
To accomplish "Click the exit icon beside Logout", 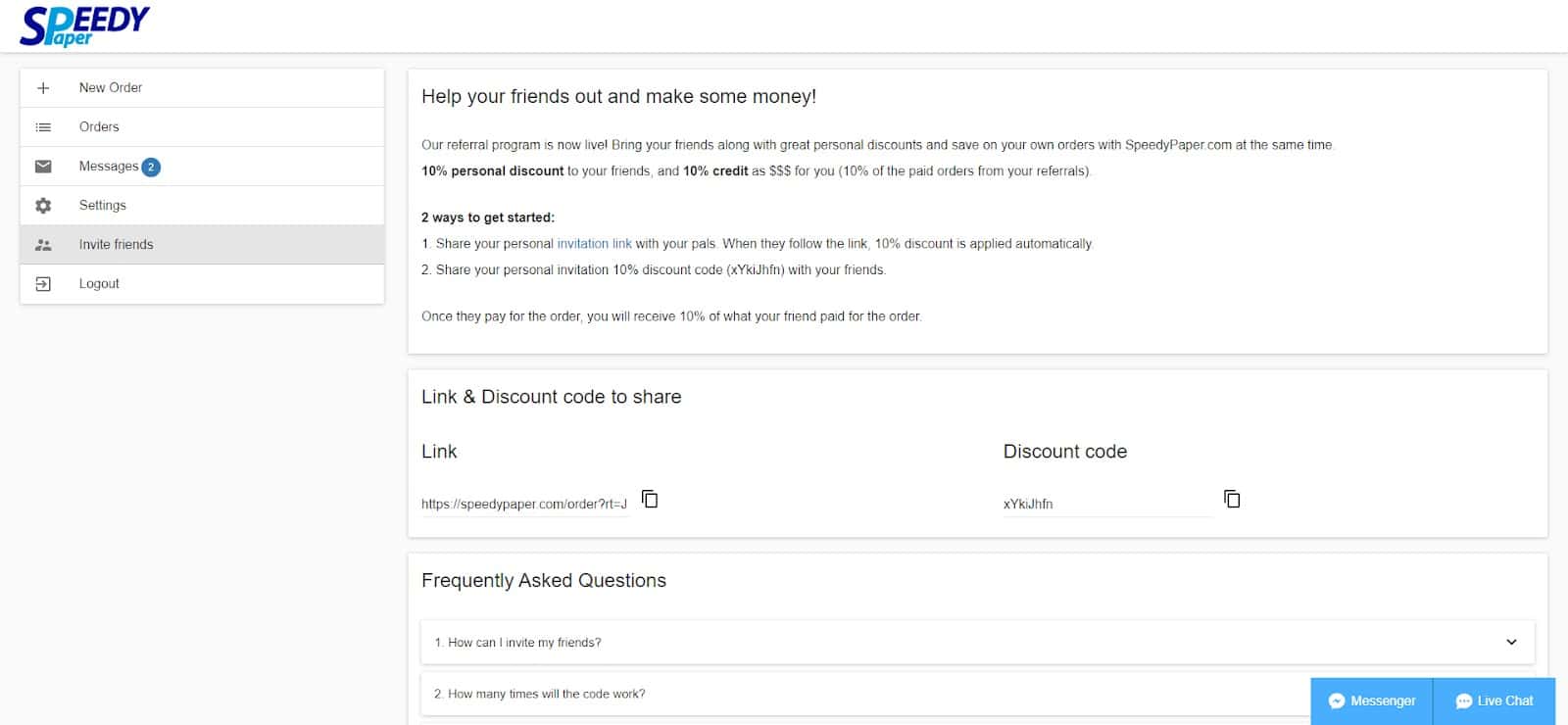I will pyautogui.click(x=43, y=284).
